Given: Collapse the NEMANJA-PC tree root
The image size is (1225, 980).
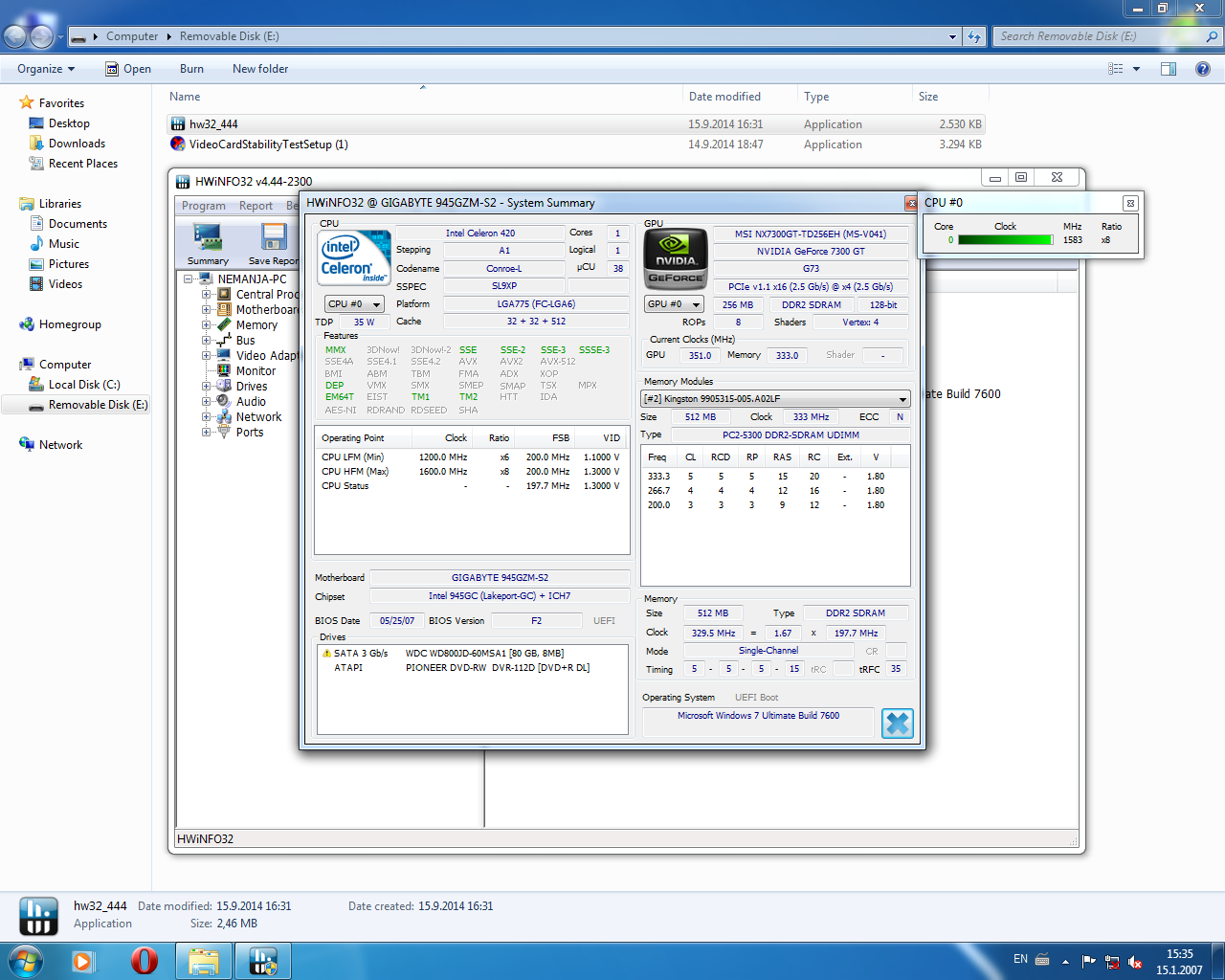Looking at the screenshot, I should coord(189,279).
